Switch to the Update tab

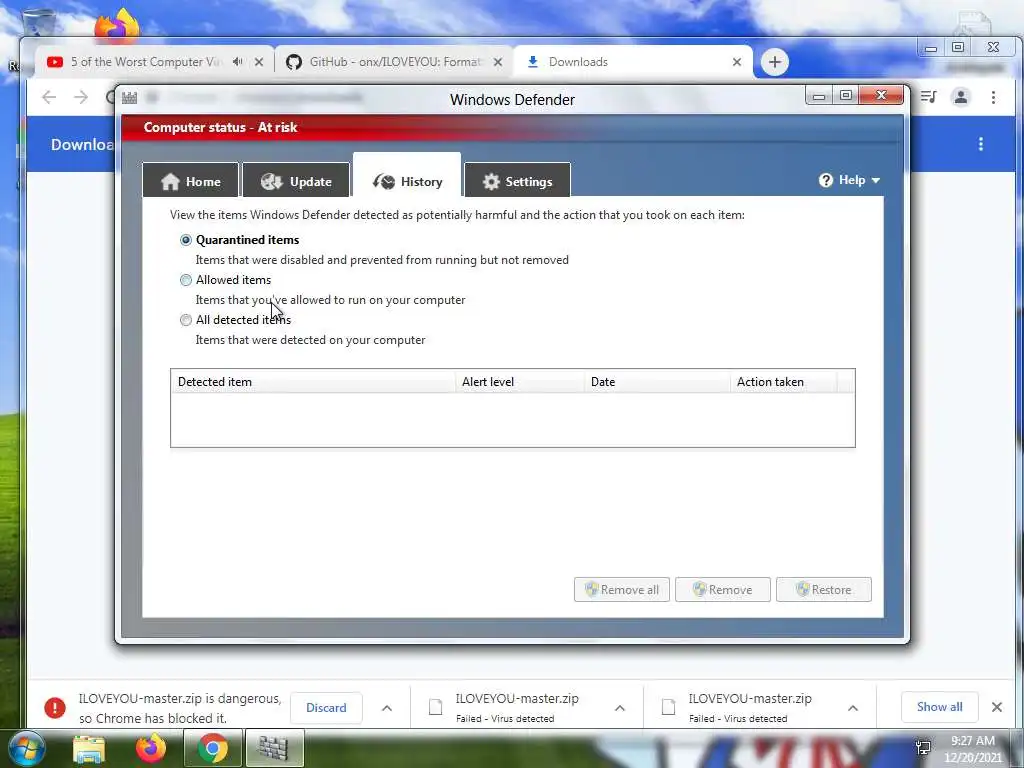(x=296, y=181)
